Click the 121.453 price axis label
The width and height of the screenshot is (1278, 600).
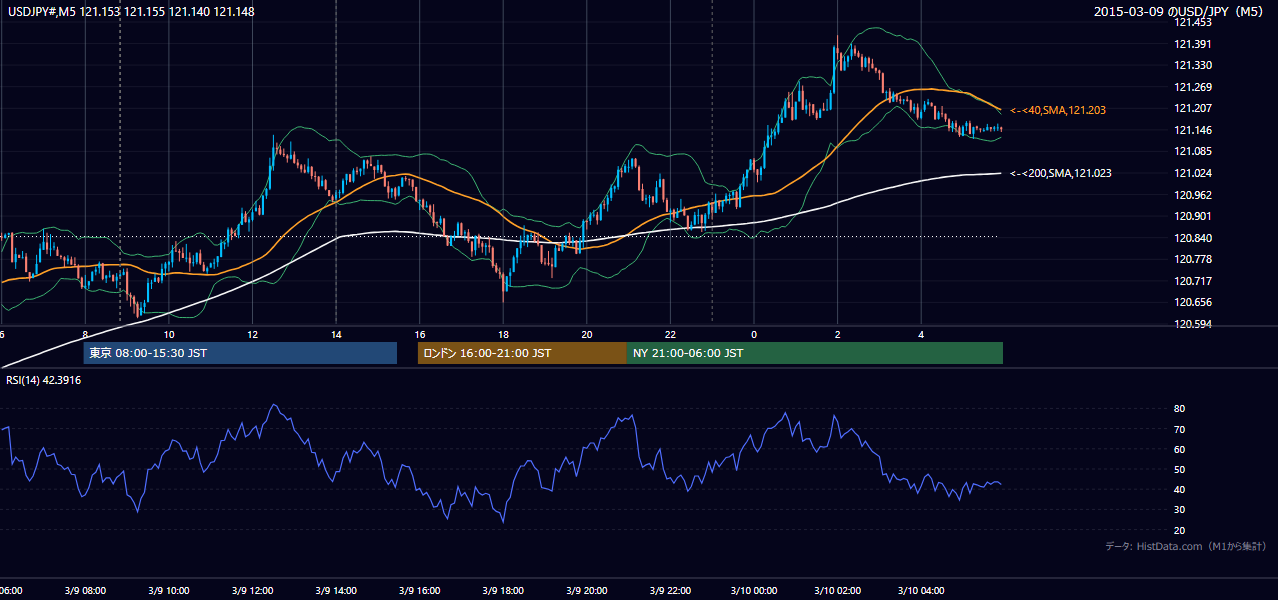pyautogui.click(x=1193, y=22)
